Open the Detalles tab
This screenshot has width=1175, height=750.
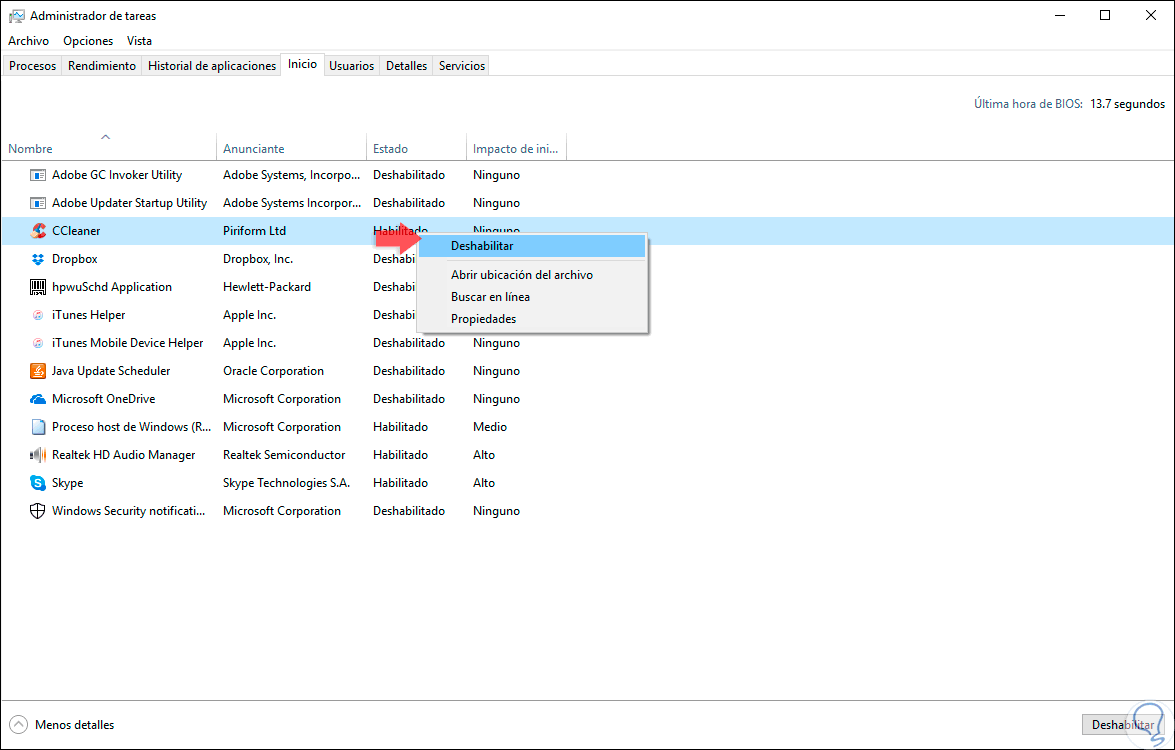(x=406, y=66)
